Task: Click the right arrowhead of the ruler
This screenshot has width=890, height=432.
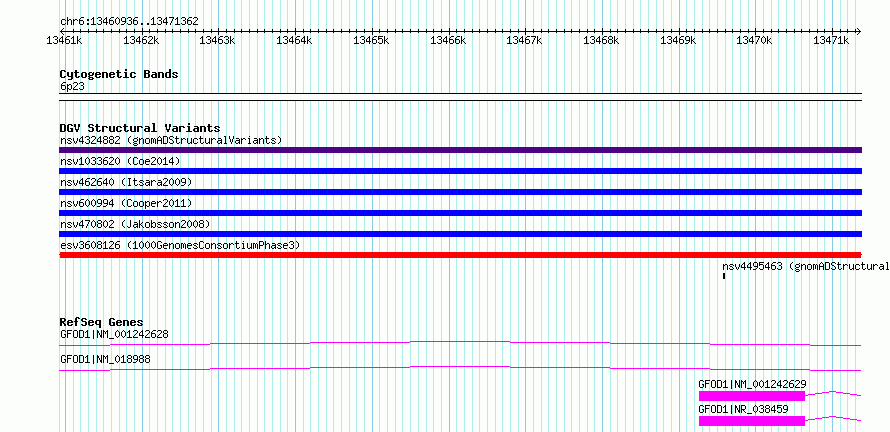Action: pyautogui.click(x=859, y=31)
